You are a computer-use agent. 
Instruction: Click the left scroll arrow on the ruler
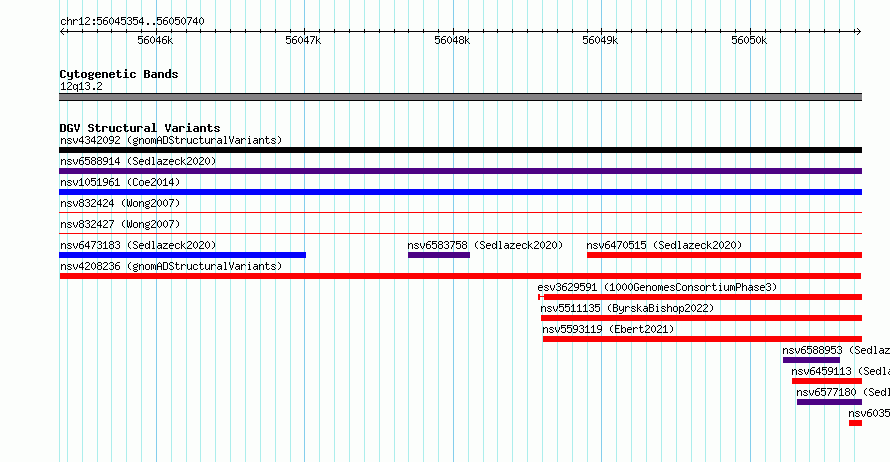(x=62, y=32)
